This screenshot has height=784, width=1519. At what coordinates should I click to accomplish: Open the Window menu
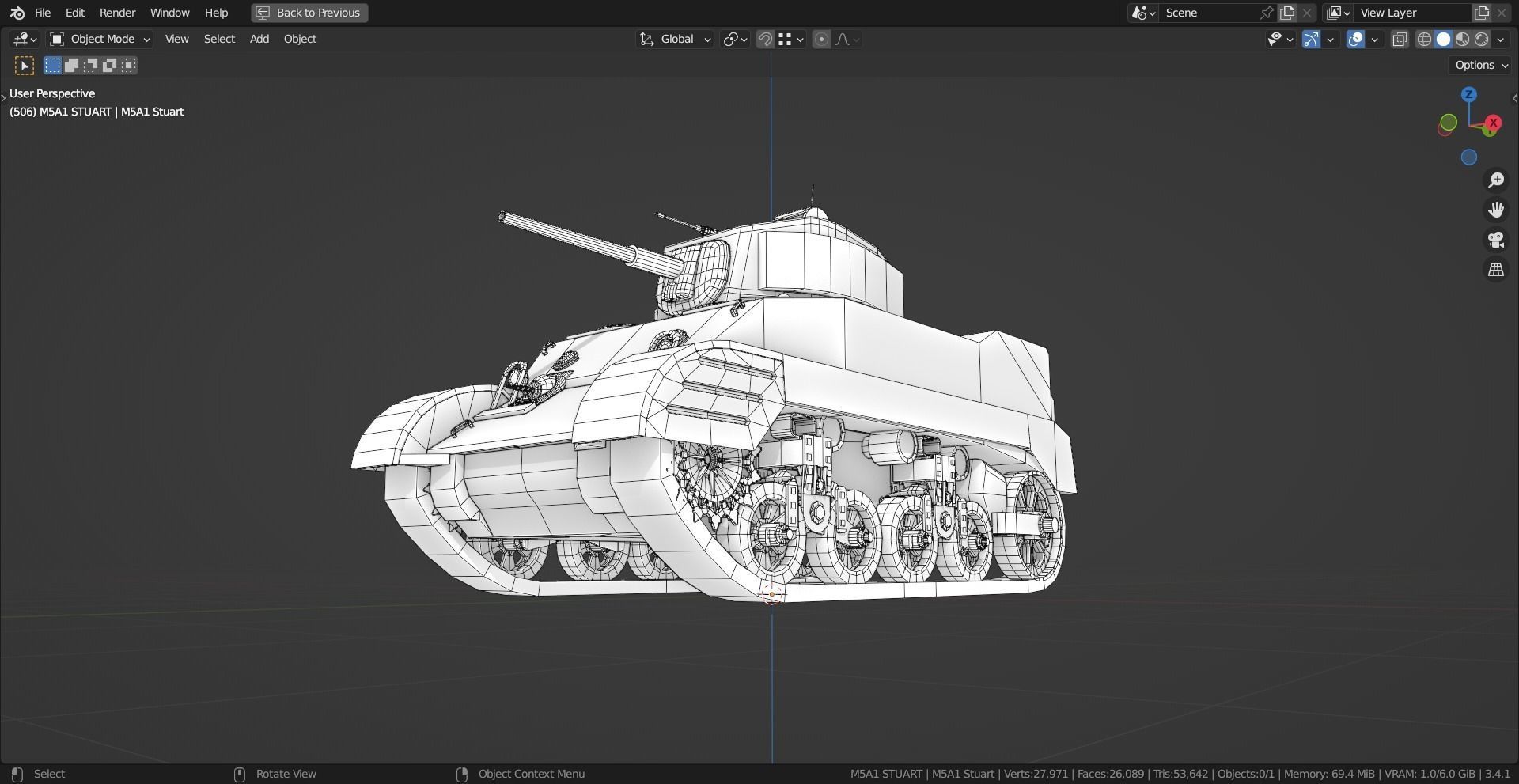point(169,13)
